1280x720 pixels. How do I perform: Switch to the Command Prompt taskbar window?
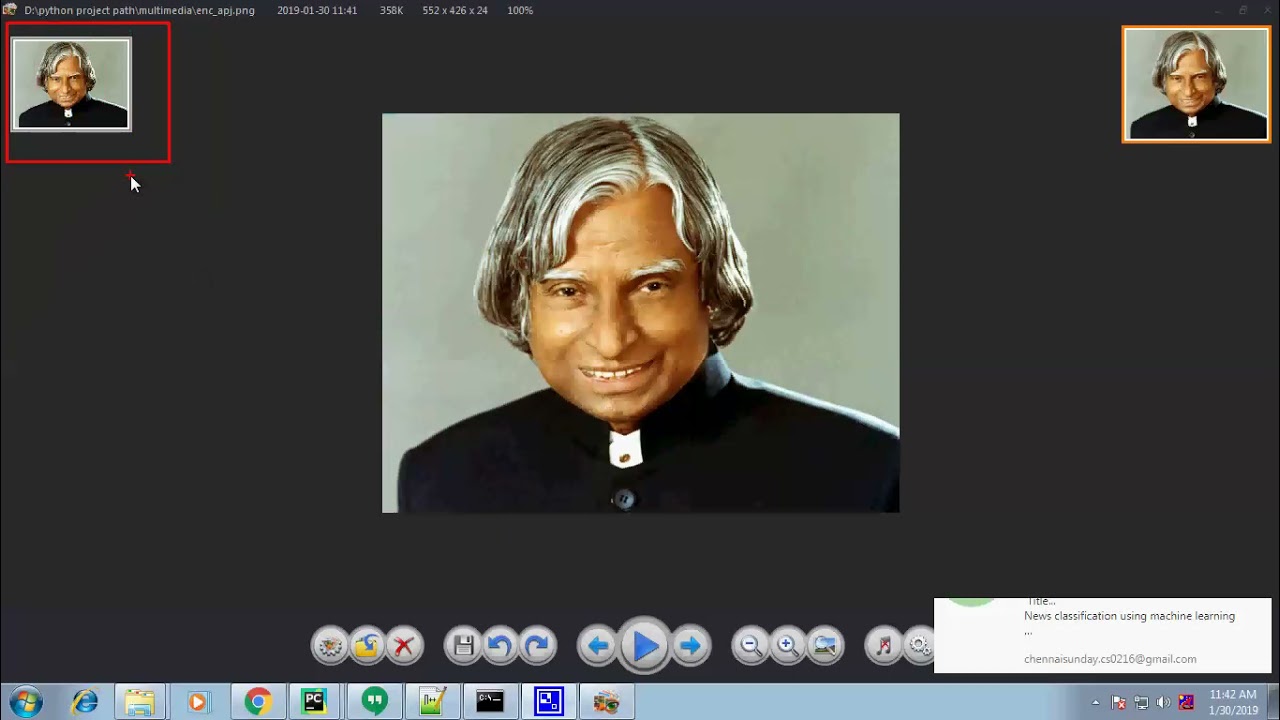tap(490, 702)
